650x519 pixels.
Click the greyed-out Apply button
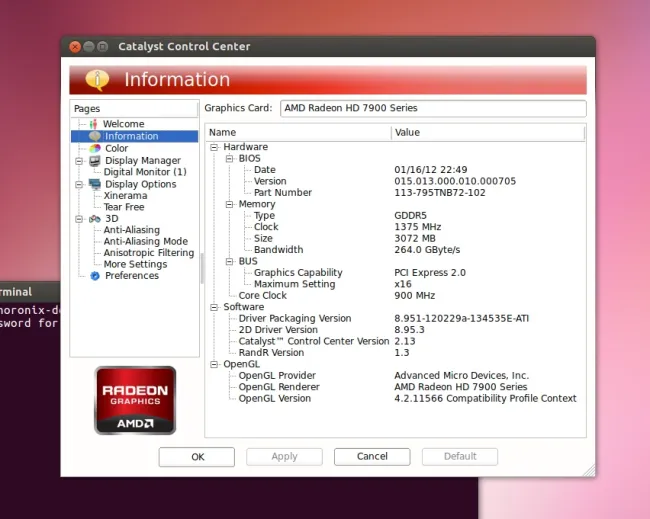coord(284,456)
